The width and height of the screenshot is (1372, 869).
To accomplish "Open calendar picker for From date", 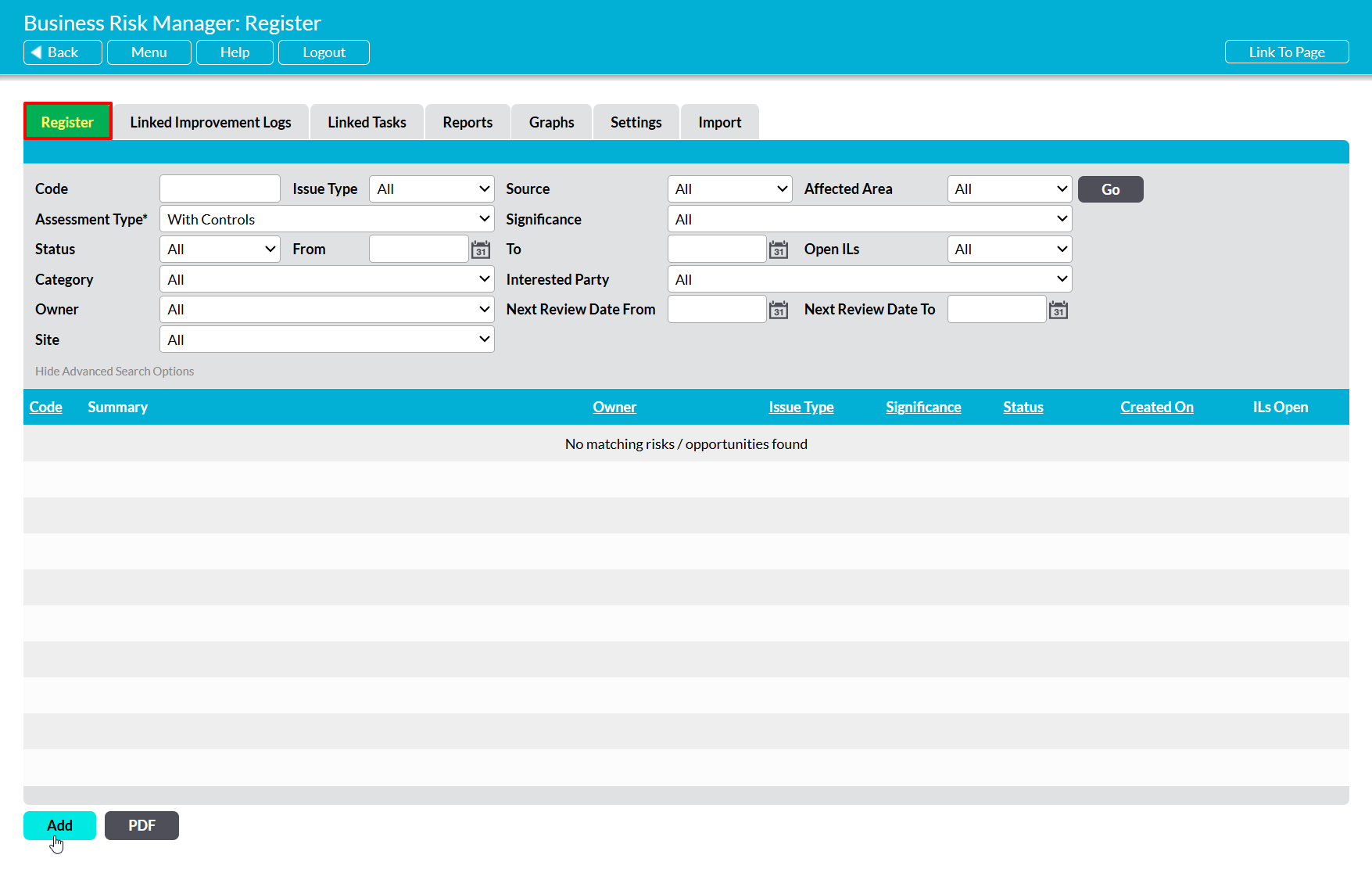I will [481, 250].
